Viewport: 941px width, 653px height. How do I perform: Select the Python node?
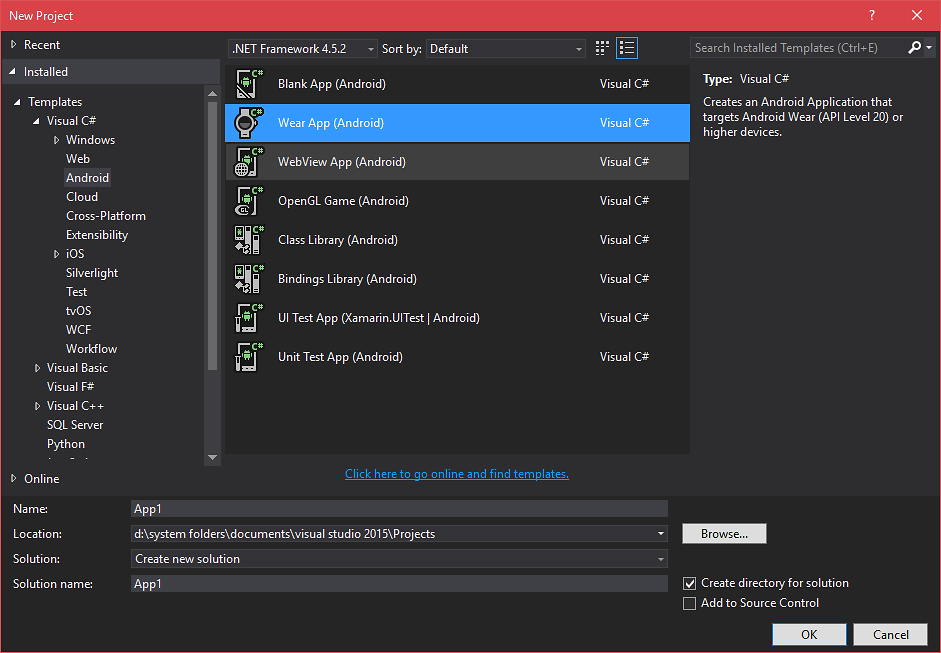[65, 444]
